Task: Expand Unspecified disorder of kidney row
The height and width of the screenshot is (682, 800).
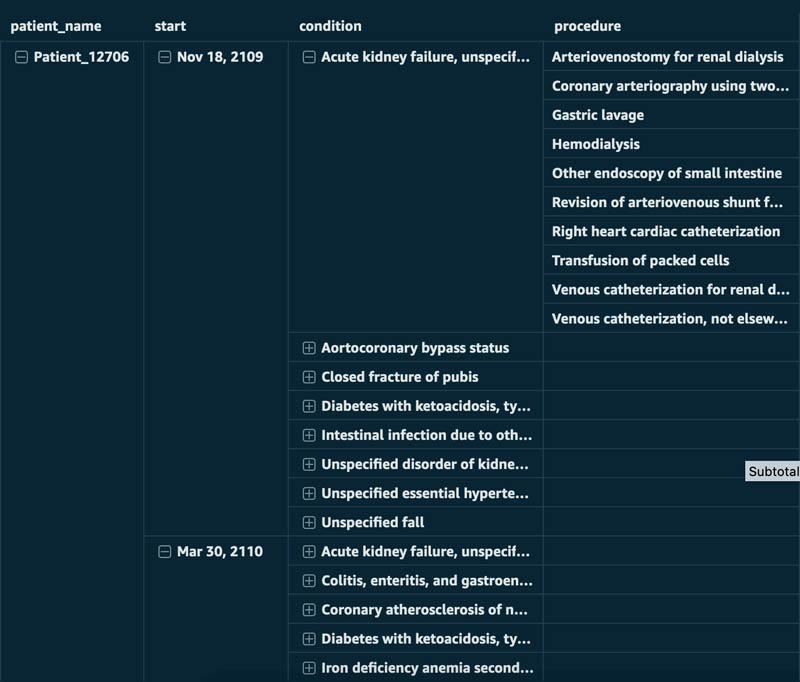Action: point(309,464)
